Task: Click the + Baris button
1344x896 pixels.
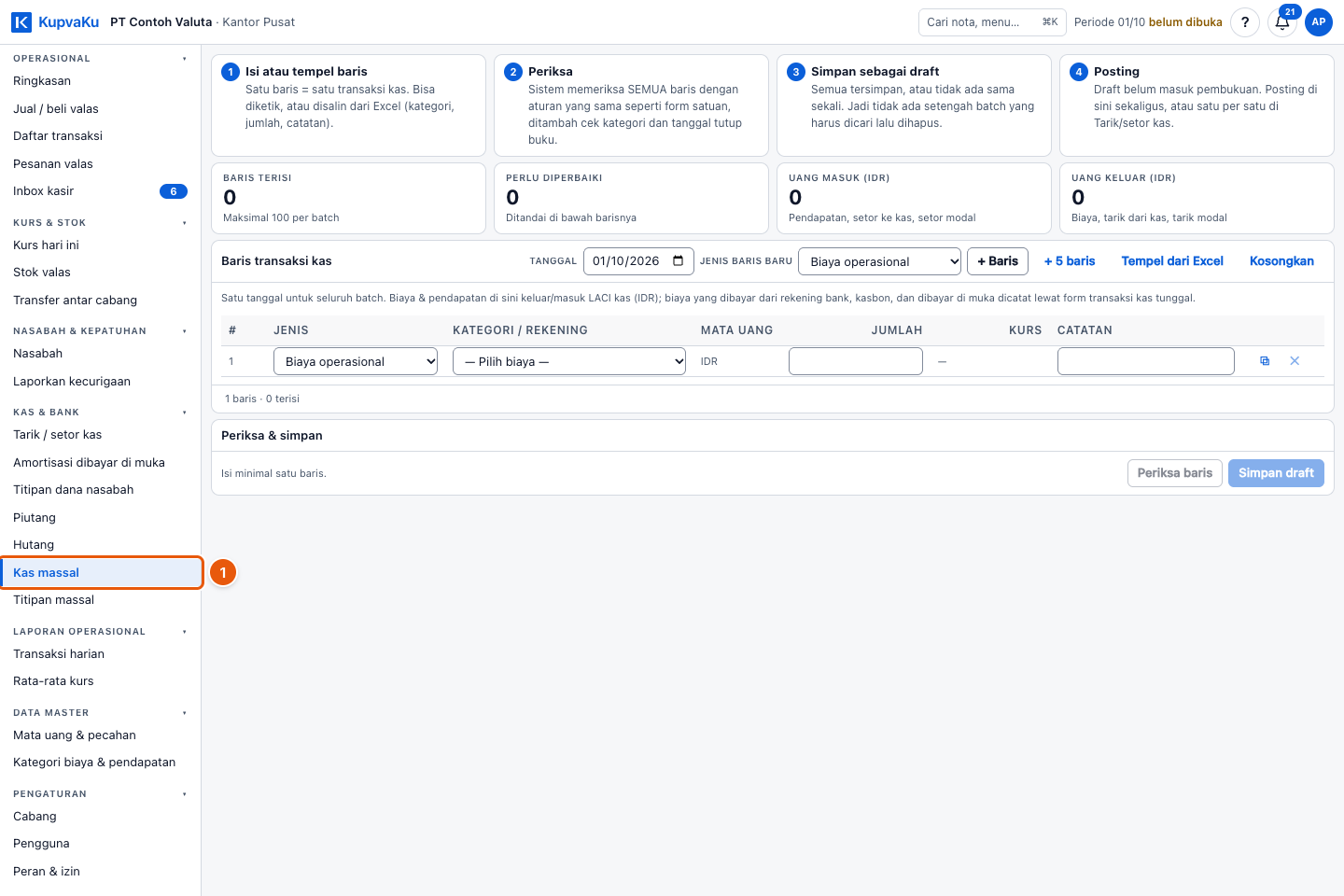Action: (x=998, y=261)
